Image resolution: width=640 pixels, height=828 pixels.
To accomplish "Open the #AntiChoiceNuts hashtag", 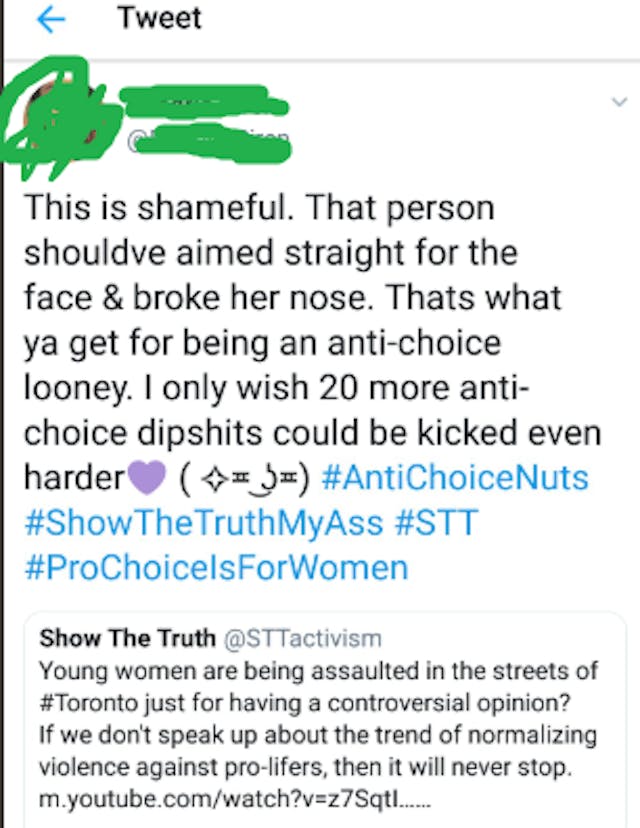I will pyautogui.click(x=456, y=477).
